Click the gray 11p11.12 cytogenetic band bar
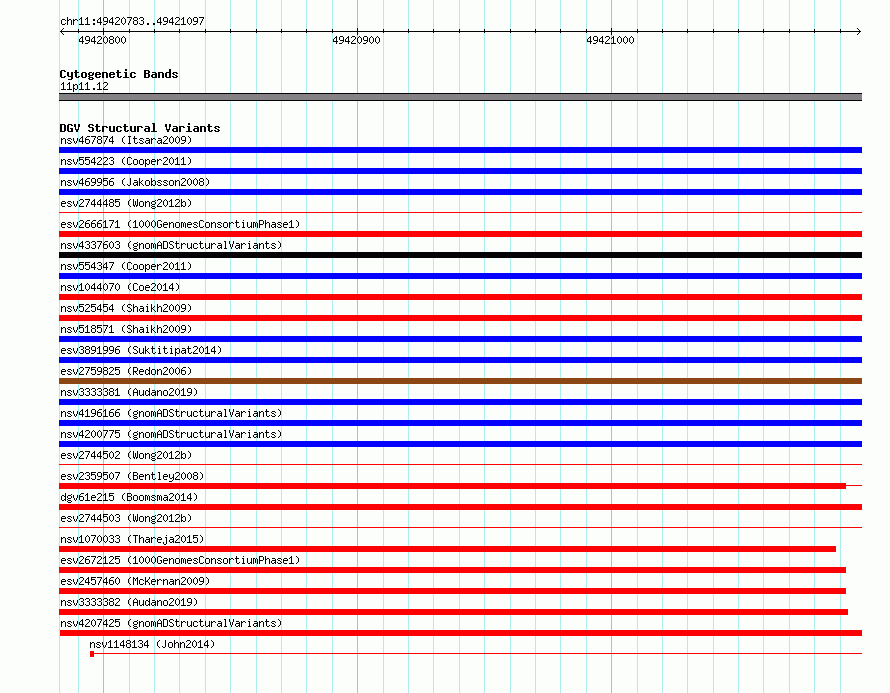This screenshot has width=890, height=693. pyautogui.click(x=460, y=97)
